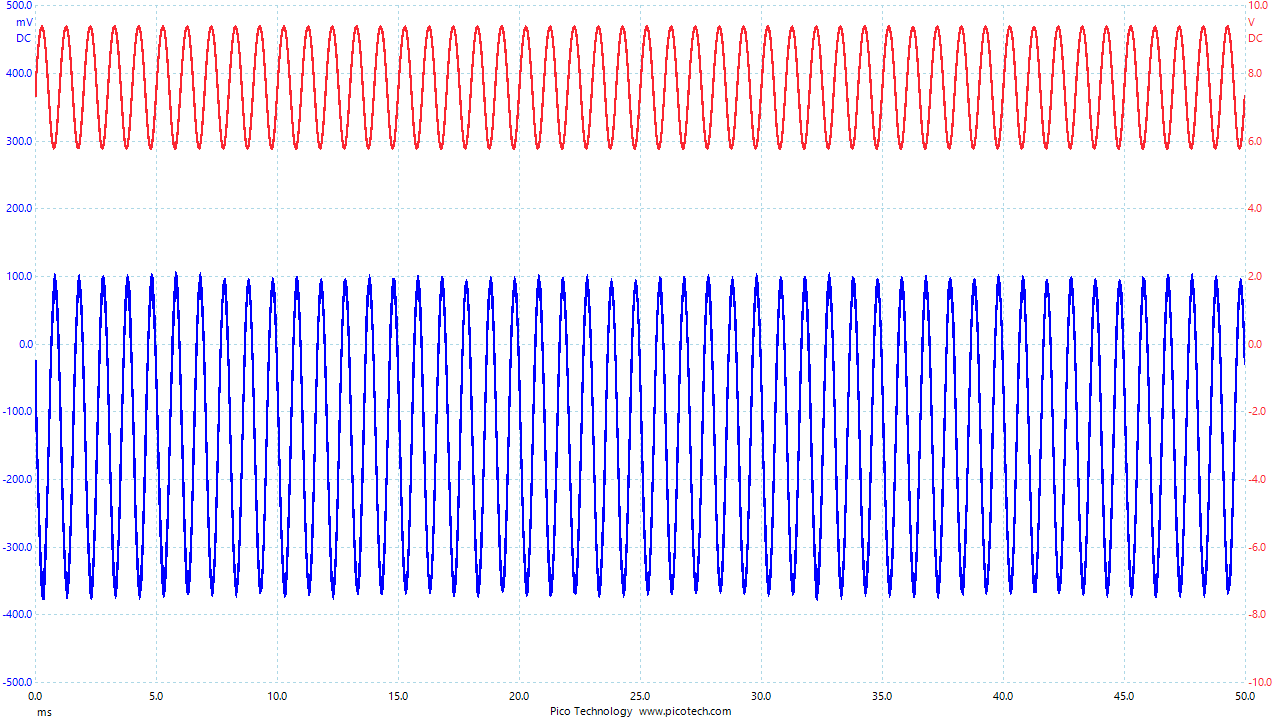Click the blue 100.0 axis label
The height and width of the screenshot is (720, 1280).
click(19, 277)
